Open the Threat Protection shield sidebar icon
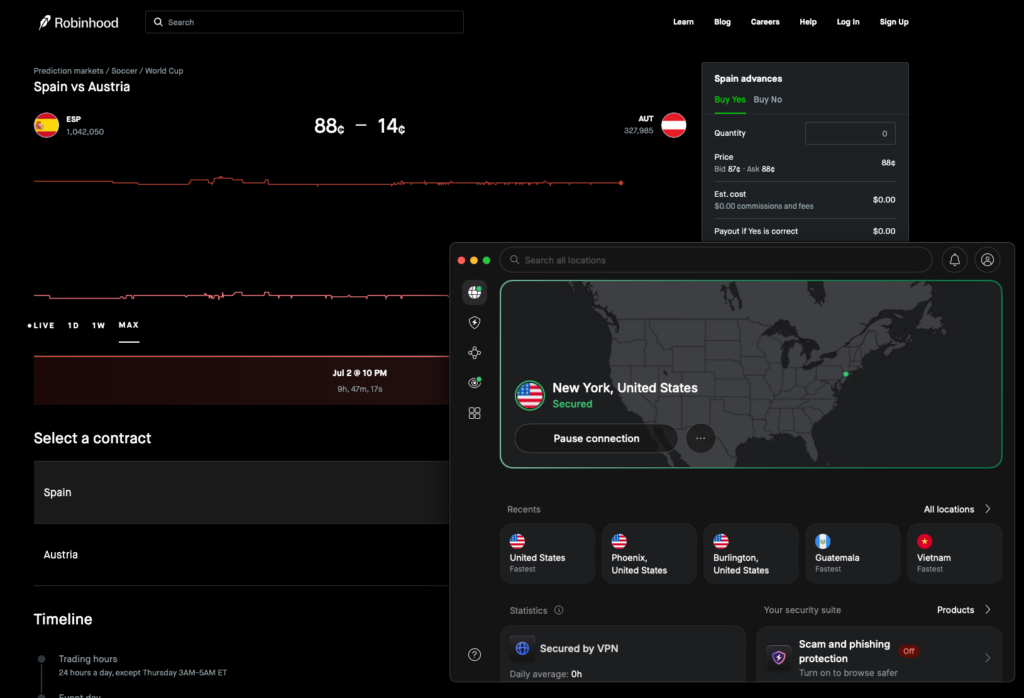Screen dimensions: 1024x698 (x=475, y=323)
